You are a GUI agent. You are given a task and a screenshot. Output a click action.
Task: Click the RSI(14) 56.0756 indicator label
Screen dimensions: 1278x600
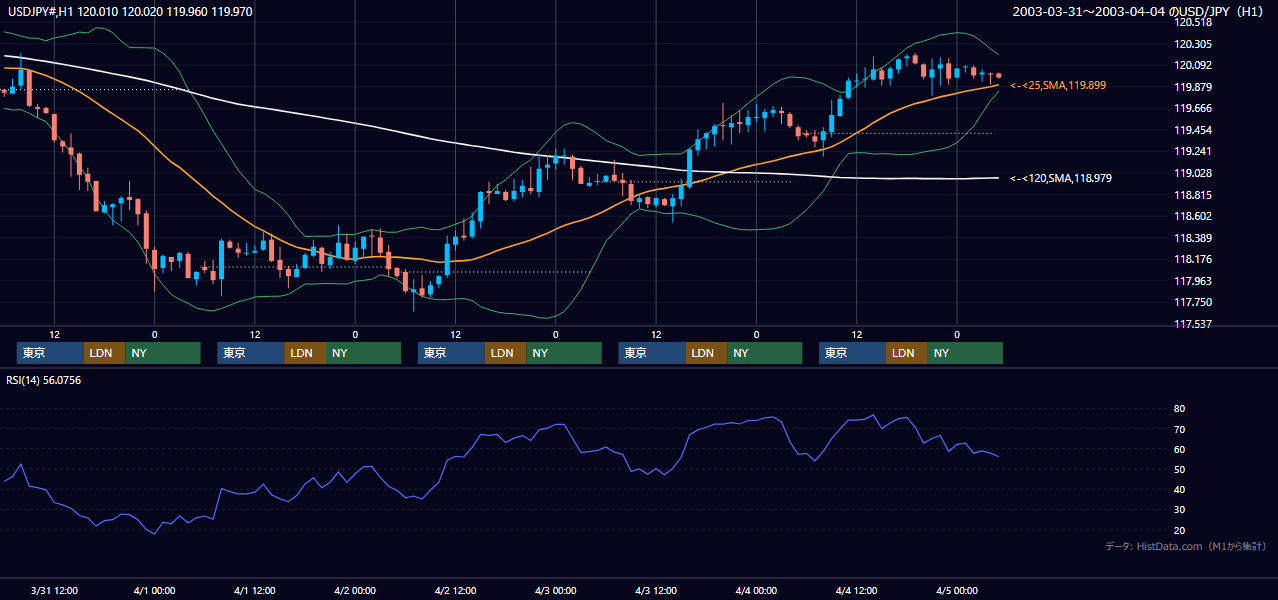coord(43,380)
